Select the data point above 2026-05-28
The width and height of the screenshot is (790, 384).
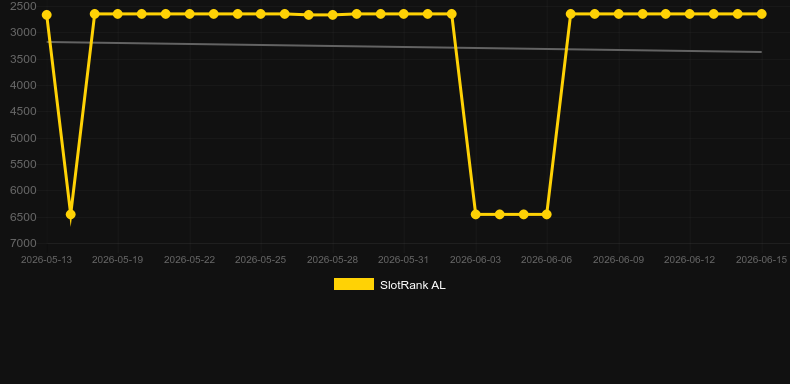coord(333,15)
